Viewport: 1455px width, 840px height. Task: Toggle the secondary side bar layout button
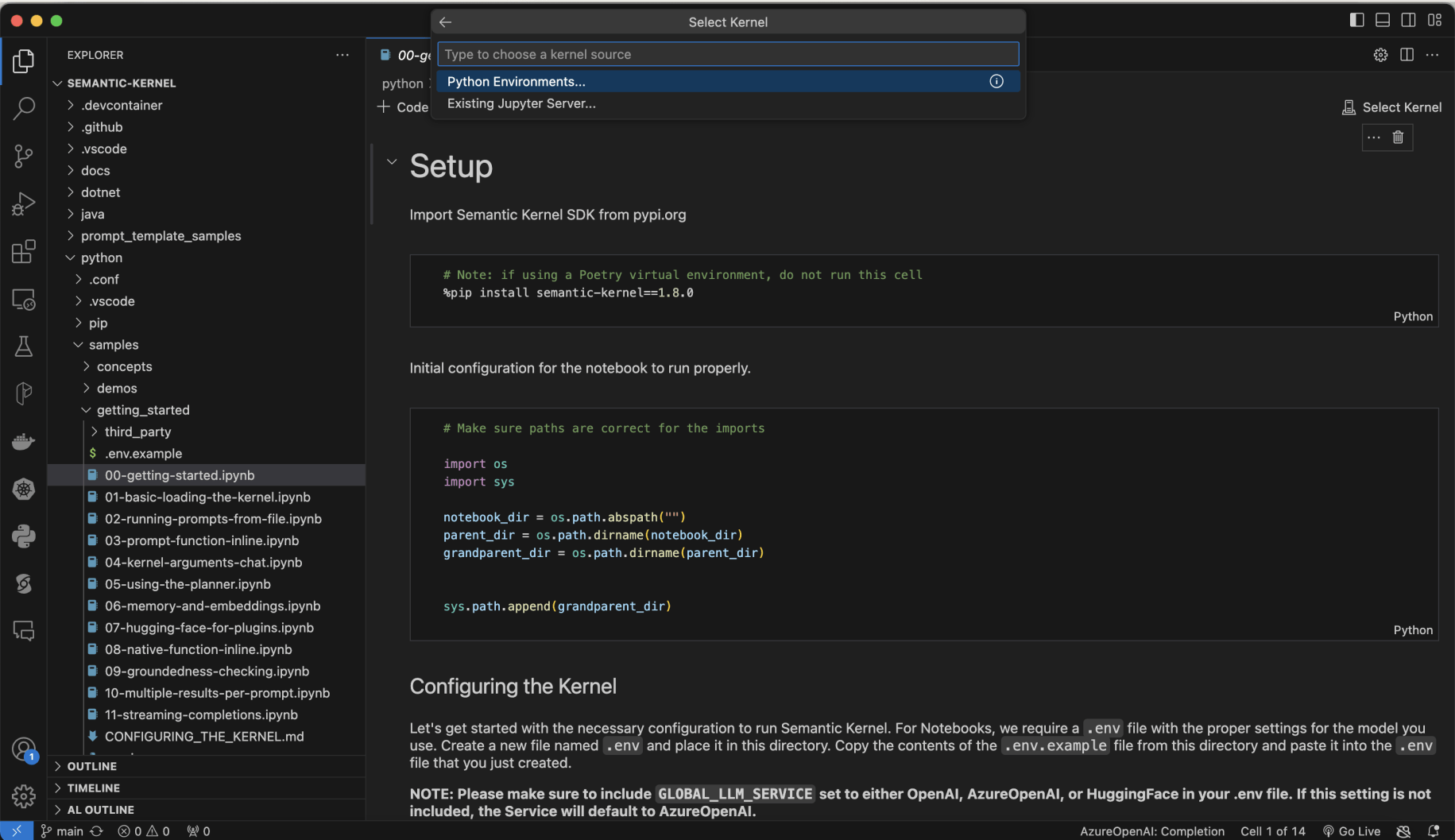click(x=1409, y=20)
